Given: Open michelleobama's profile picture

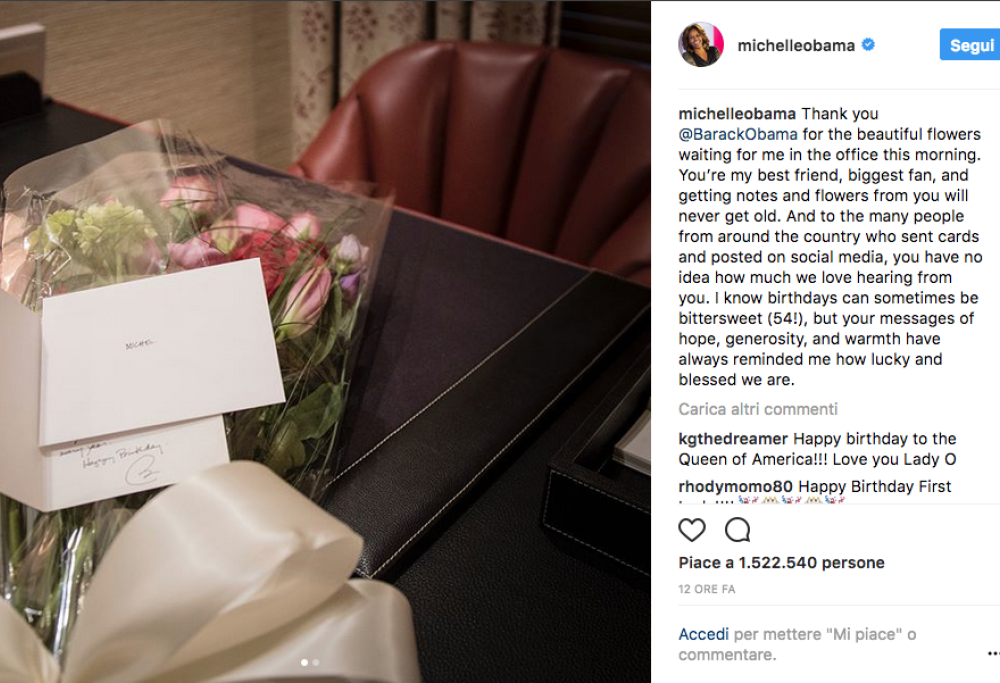Looking at the screenshot, I should pos(701,45).
